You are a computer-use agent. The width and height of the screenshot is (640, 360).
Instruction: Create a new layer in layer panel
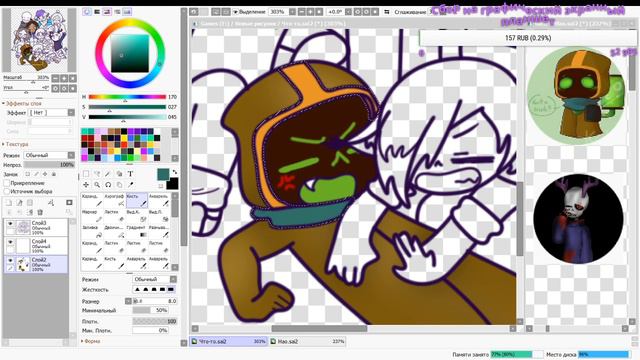pyautogui.click(x=9, y=202)
